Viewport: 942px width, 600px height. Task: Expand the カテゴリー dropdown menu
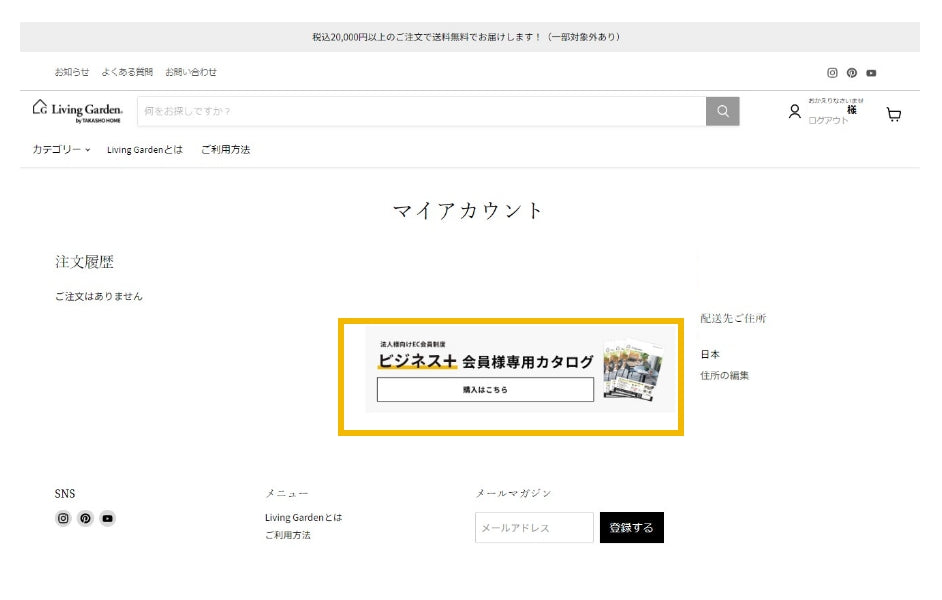[61, 150]
